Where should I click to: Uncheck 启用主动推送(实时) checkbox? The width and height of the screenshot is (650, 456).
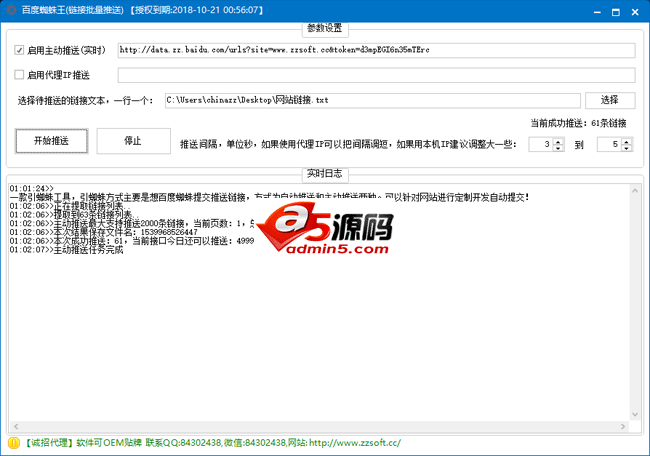coord(19,50)
